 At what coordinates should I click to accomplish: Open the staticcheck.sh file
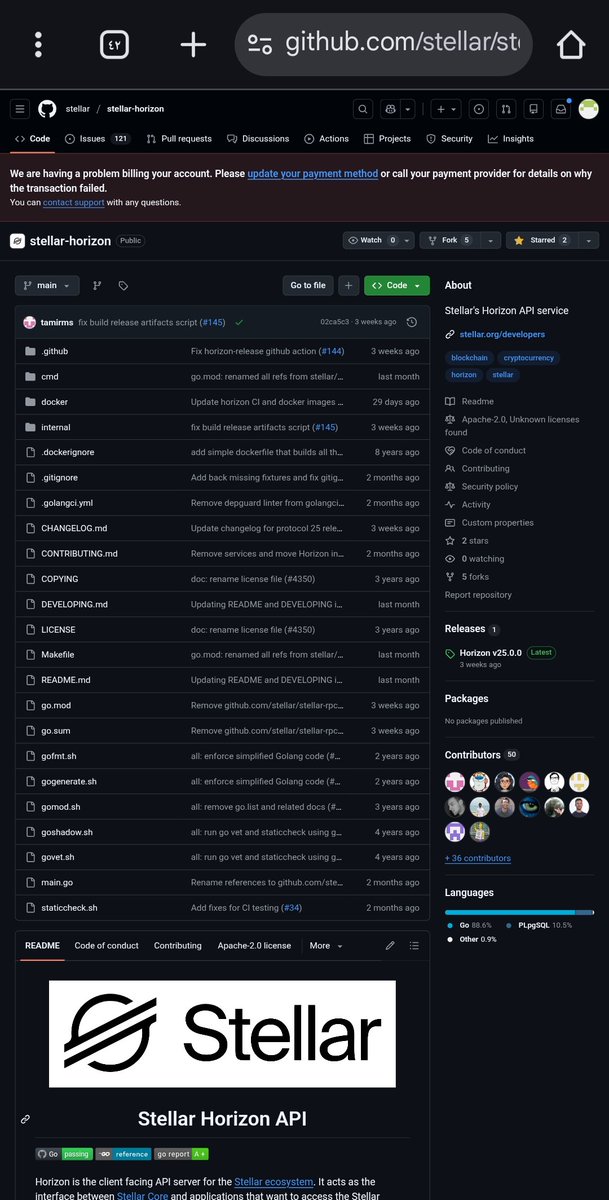[x=69, y=908]
